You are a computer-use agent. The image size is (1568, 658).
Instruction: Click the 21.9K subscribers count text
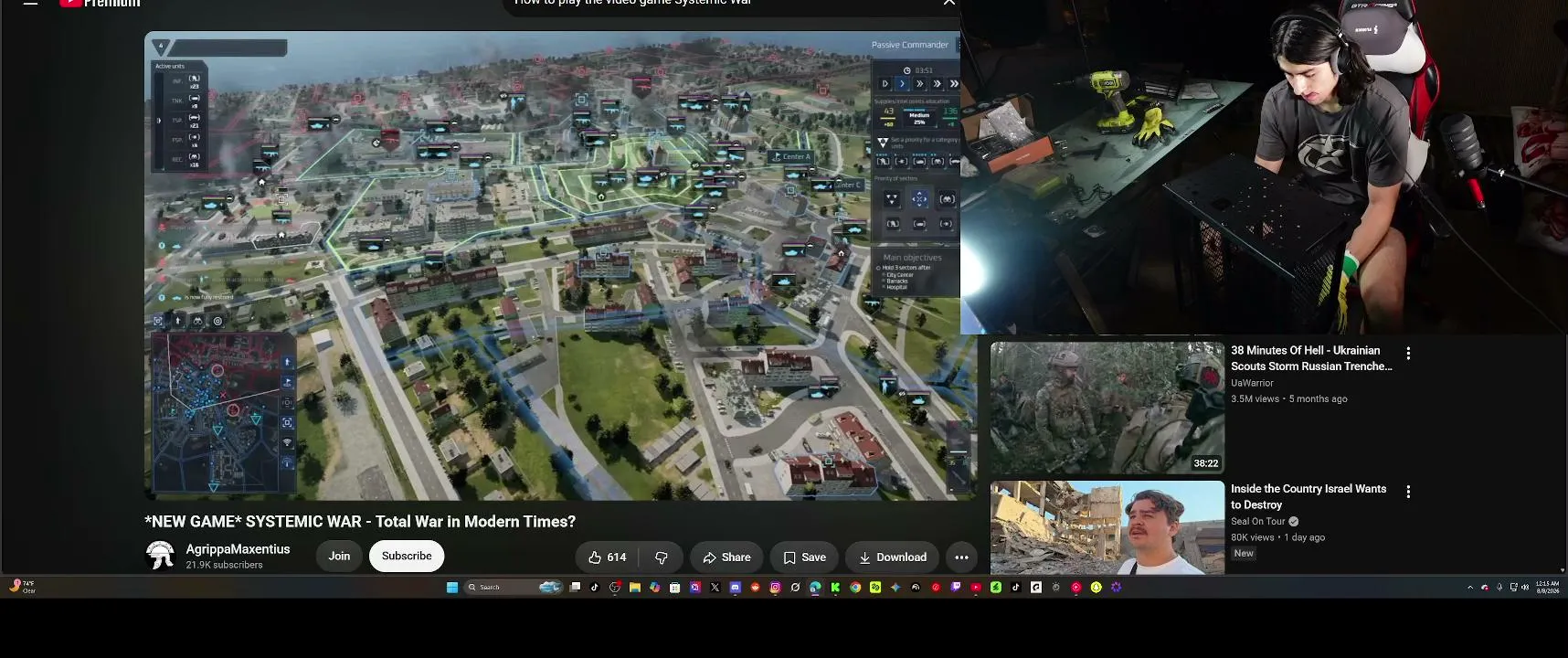point(224,565)
